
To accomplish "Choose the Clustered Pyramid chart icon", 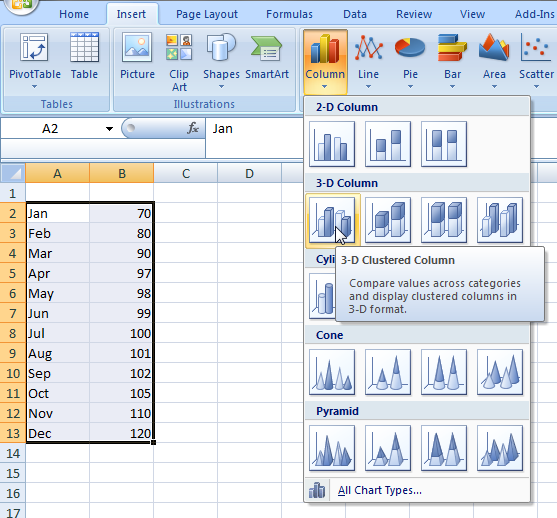I will 332,448.
